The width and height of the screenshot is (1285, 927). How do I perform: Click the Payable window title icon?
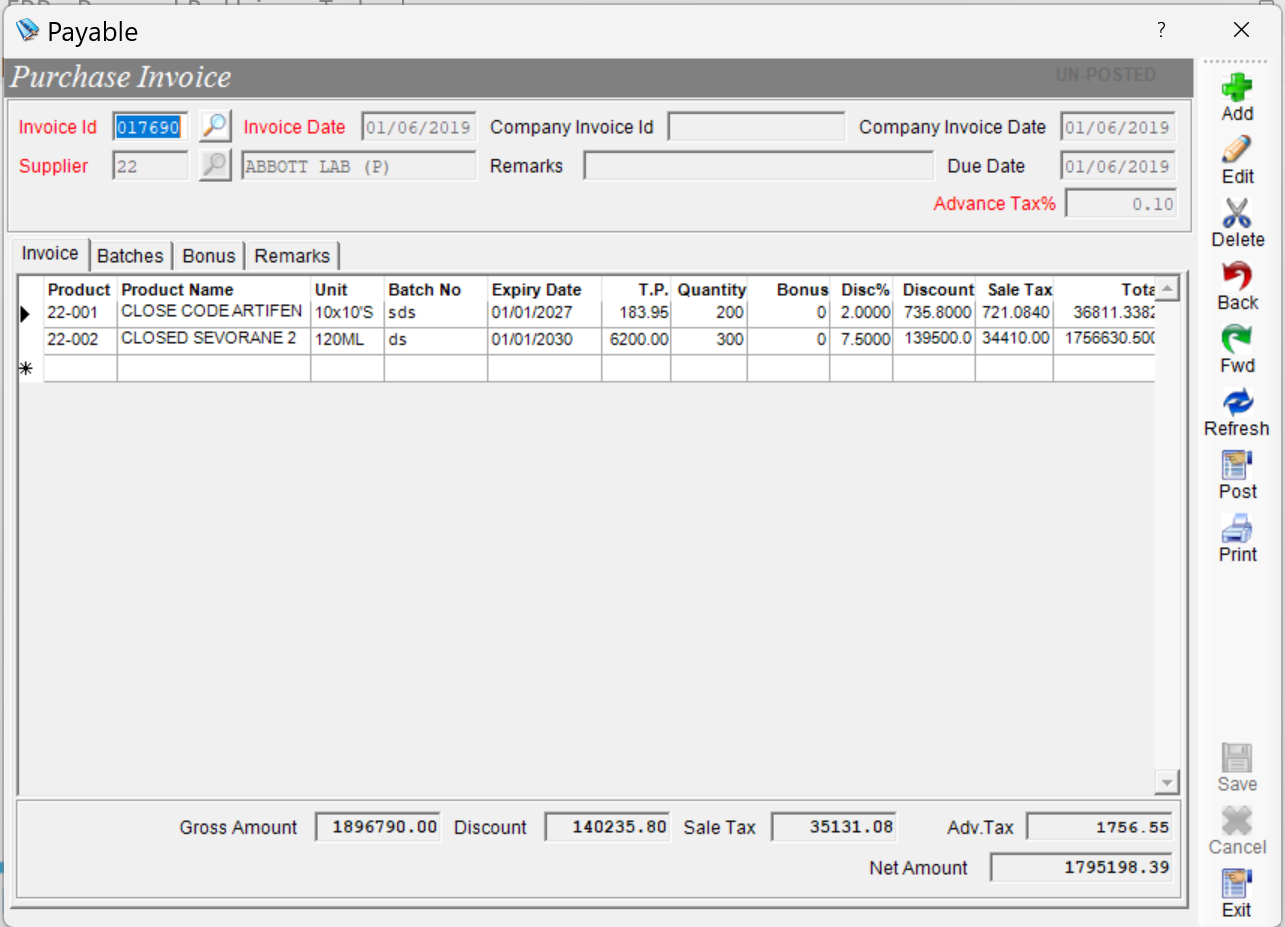tap(27, 30)
